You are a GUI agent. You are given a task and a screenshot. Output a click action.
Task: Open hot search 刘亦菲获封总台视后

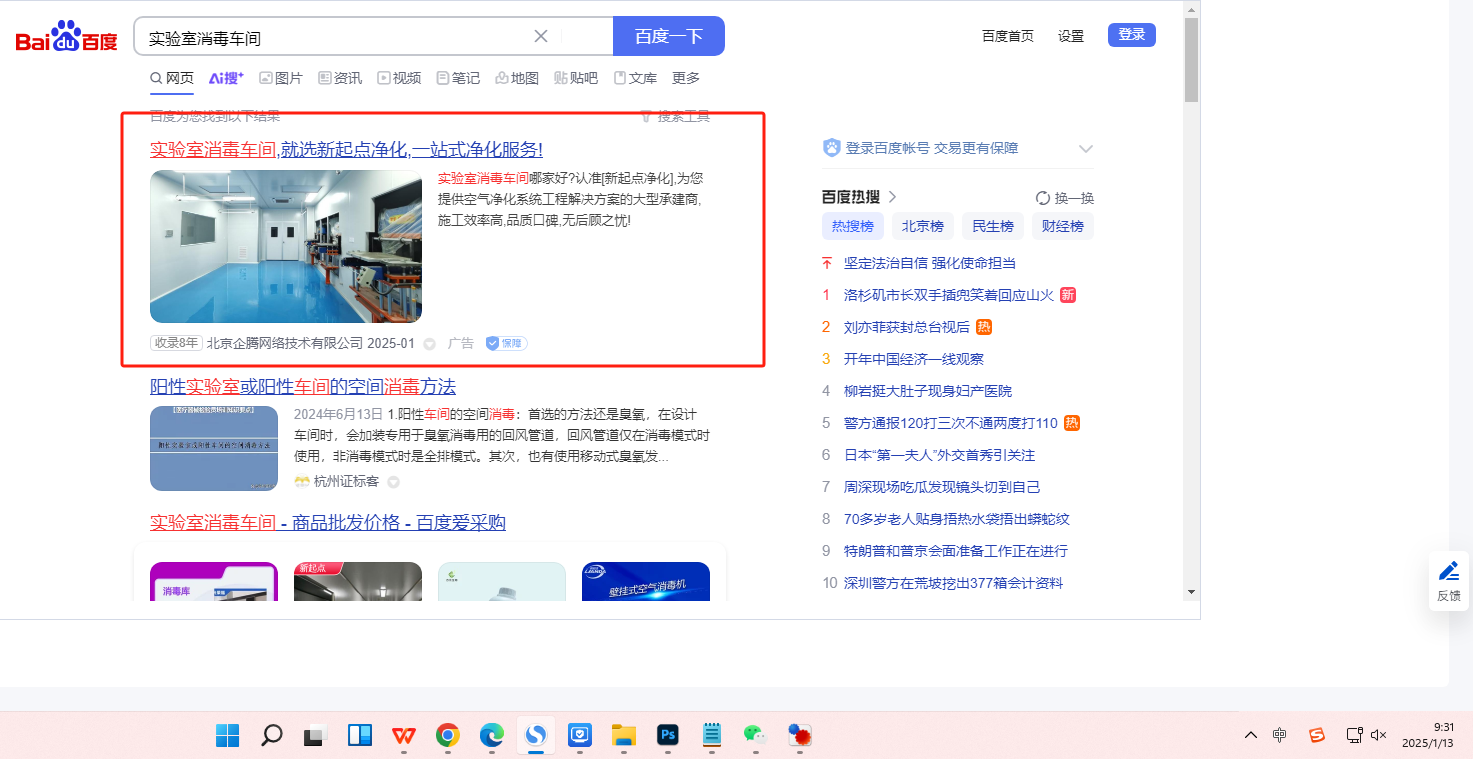(907, 327)
